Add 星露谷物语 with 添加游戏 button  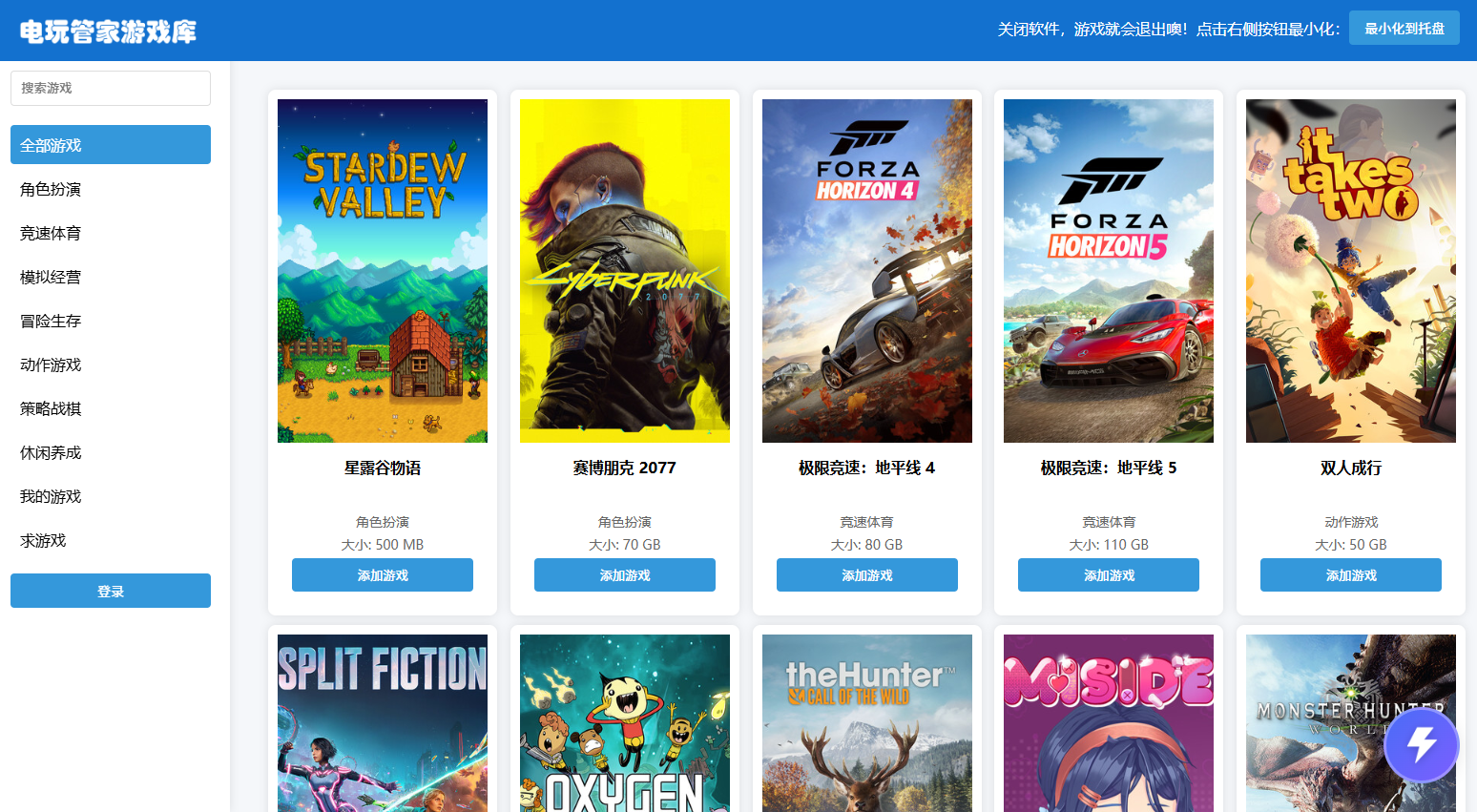[383, 575]
